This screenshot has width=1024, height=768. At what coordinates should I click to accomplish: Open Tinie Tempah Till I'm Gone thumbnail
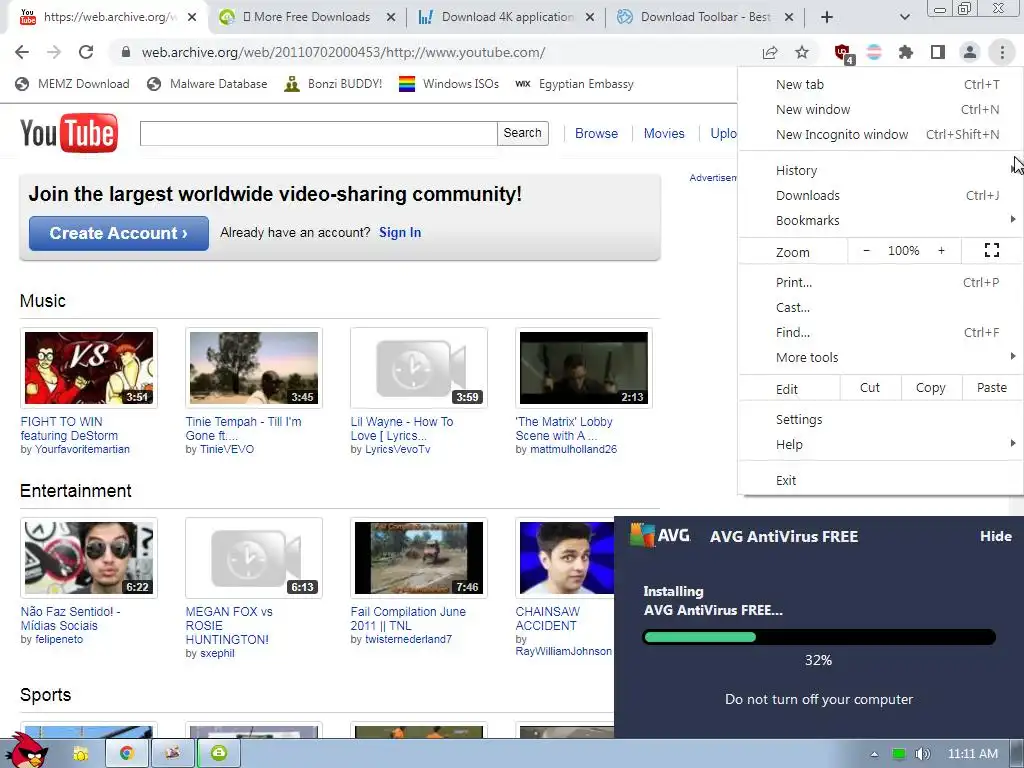[x=254, y=368]
